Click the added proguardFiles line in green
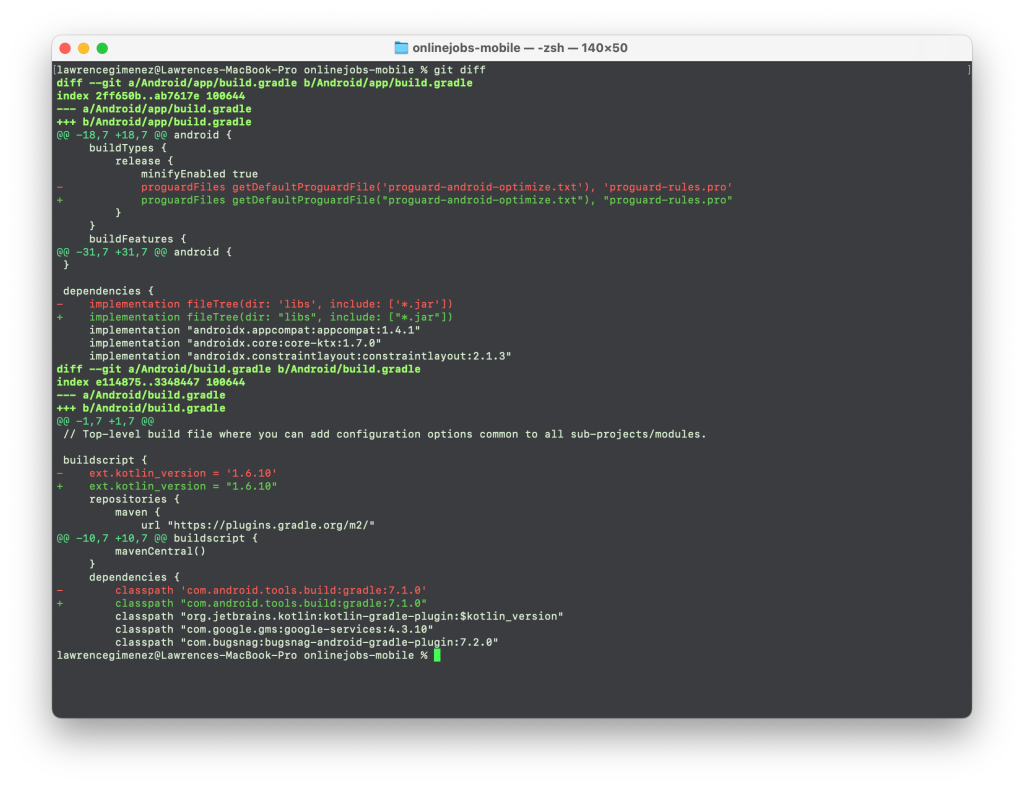Viewport: 1024px width, 787px height. tap(436, 200)
